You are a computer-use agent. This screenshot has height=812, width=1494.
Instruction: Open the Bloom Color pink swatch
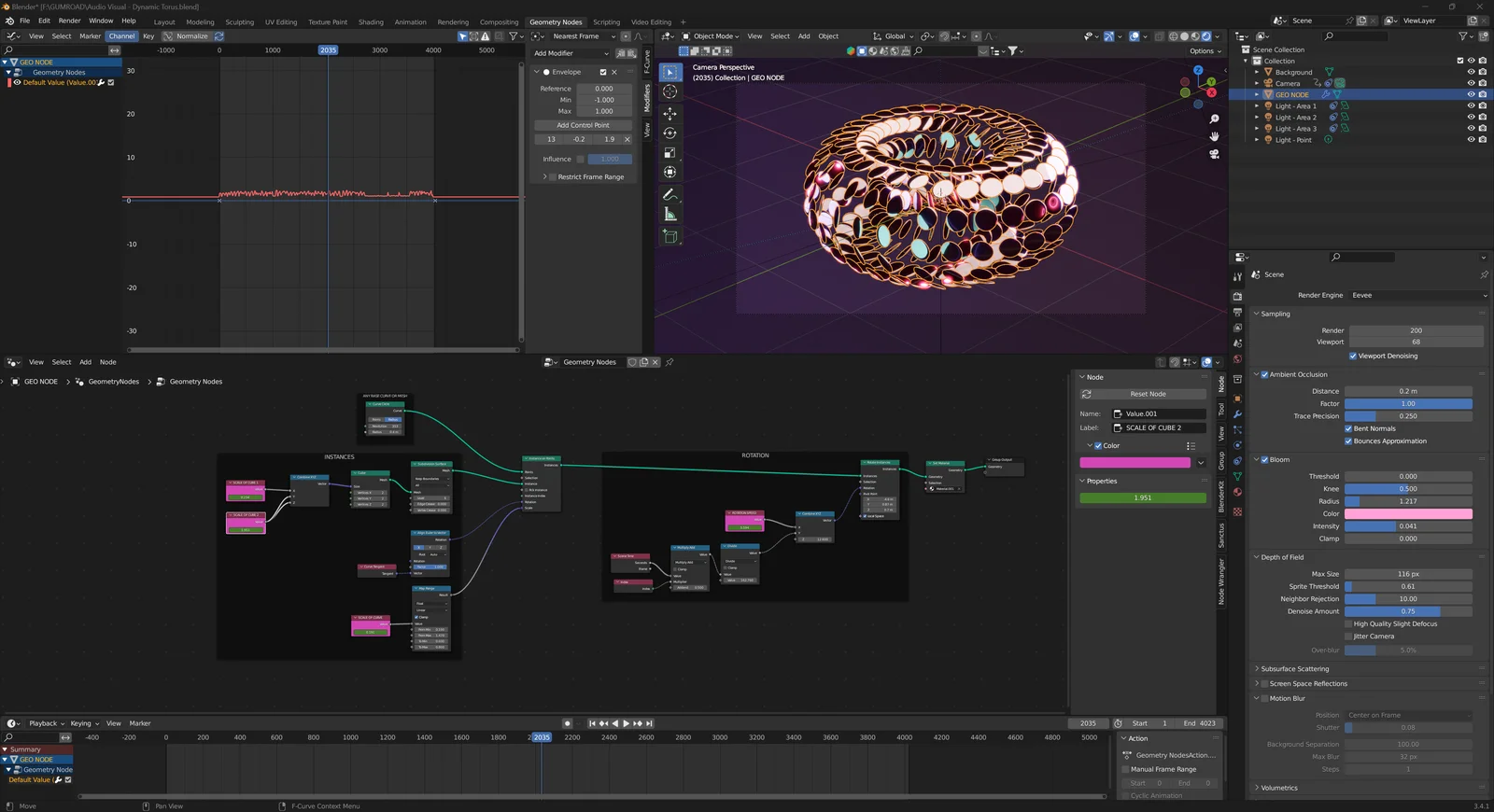pyautogui.click(x=1408, y=513)
